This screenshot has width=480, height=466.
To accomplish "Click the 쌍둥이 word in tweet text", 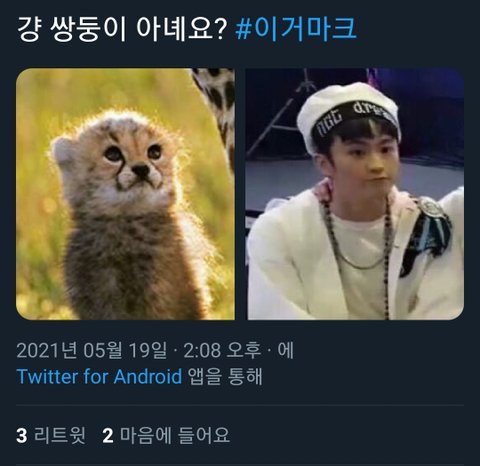I will point(88,29).
